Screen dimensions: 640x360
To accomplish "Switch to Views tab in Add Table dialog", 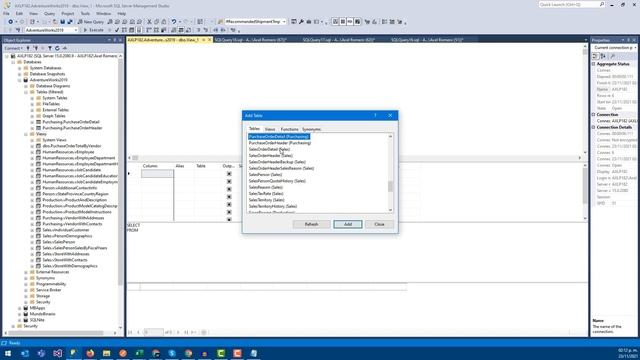I will (x=270, y=129).
